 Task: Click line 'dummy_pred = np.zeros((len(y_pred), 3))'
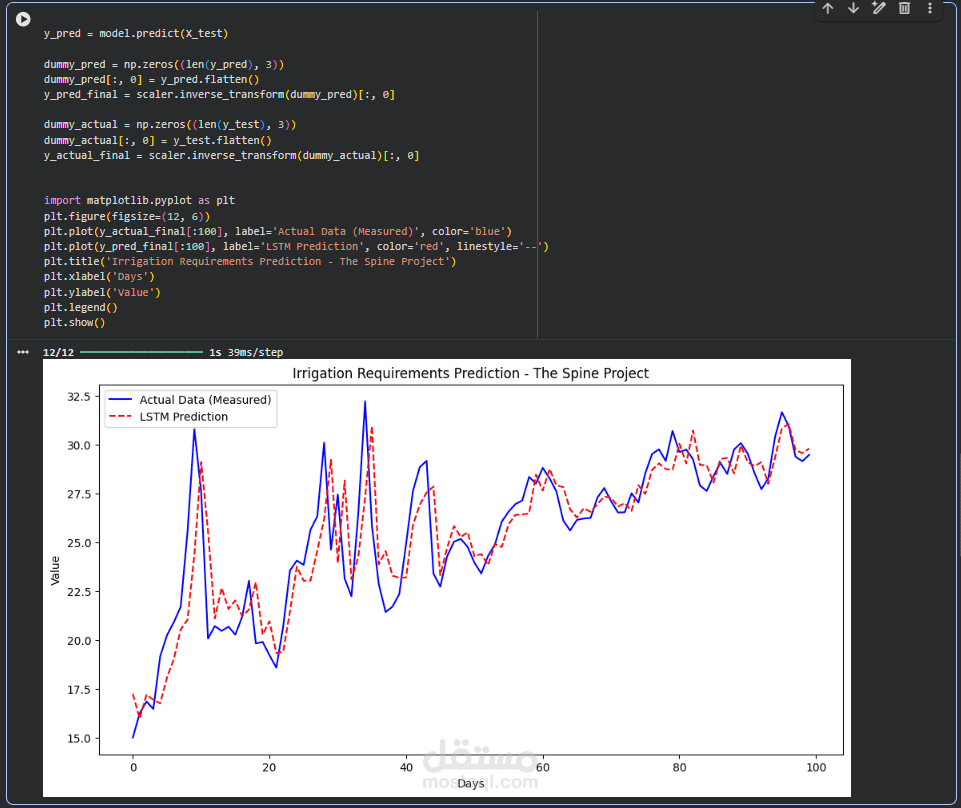(164, 64)
